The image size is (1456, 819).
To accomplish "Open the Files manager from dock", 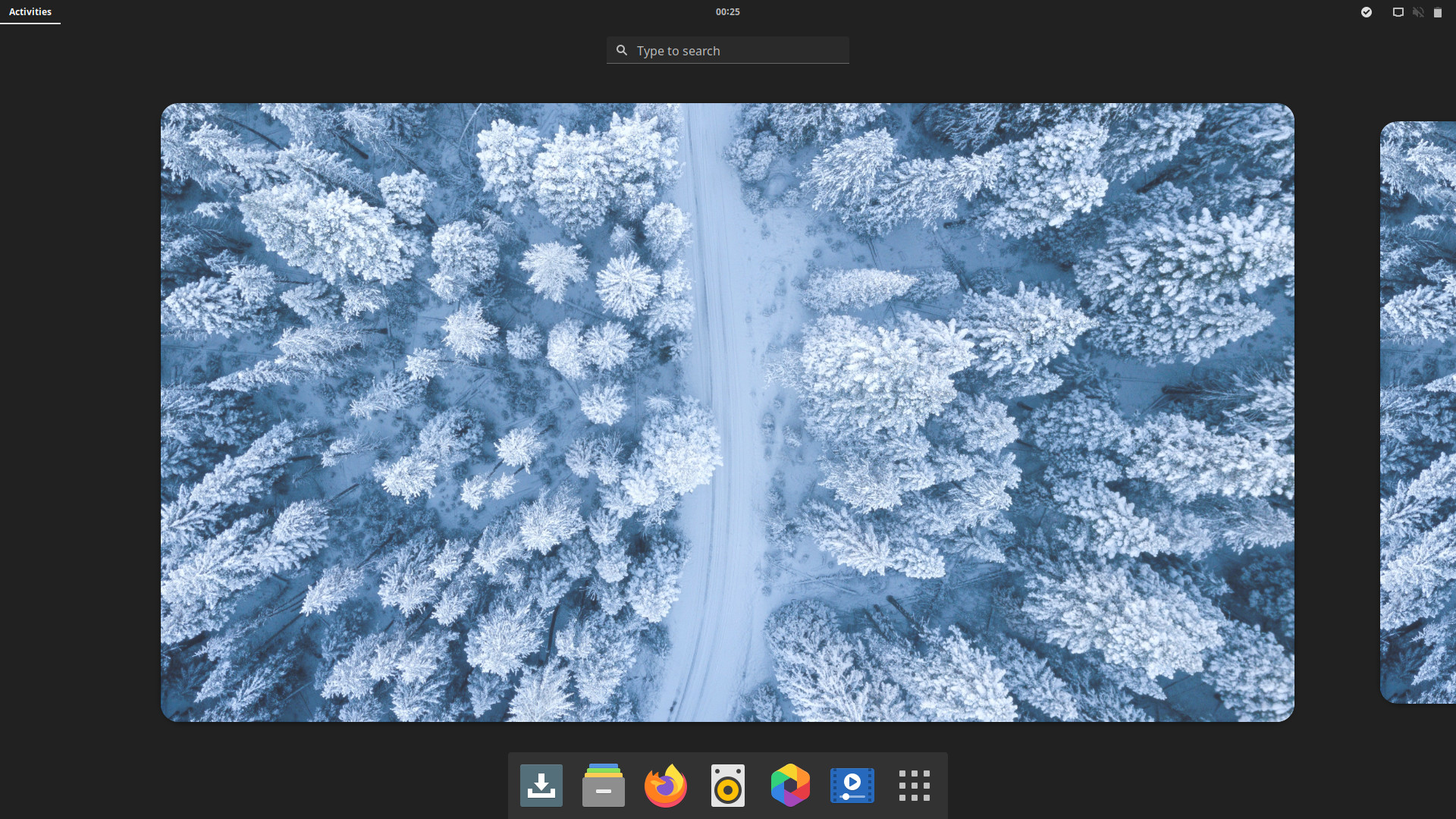I will click(x=604, y=786).
